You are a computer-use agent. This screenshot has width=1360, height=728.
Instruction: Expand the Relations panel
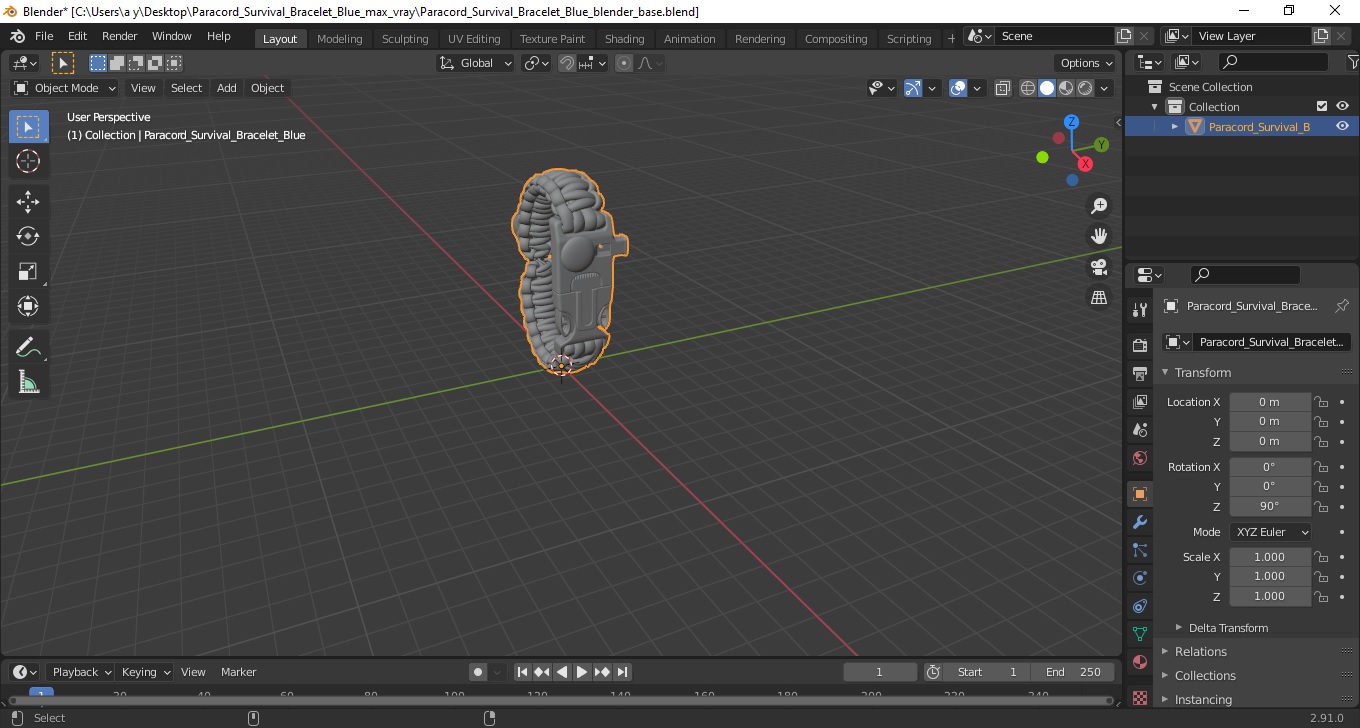1200,651
